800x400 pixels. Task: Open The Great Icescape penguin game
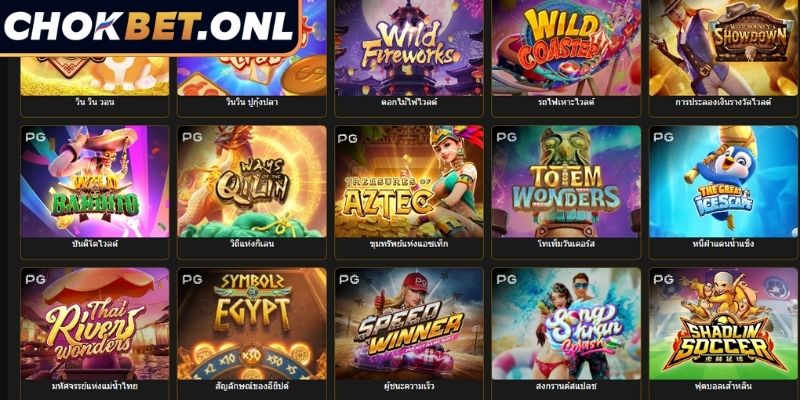pos(723,182)
